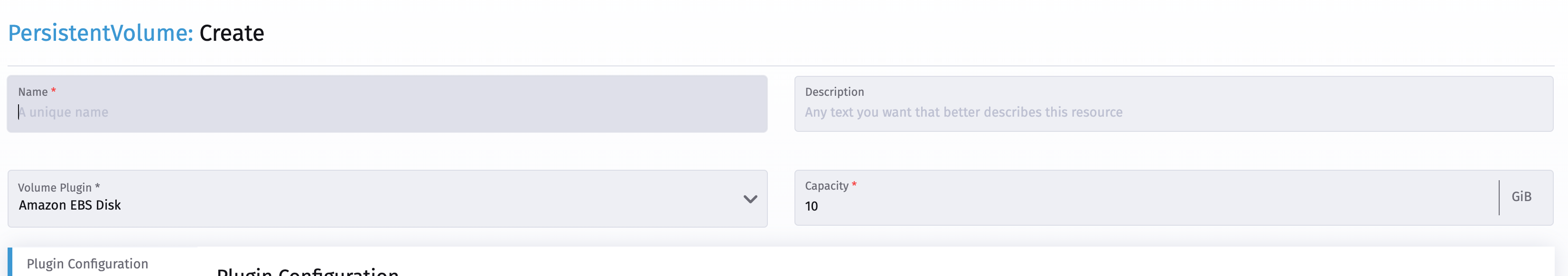Click the value 10 in Capacity
This screenshot has height=276, width=1568.
(812, 206)
